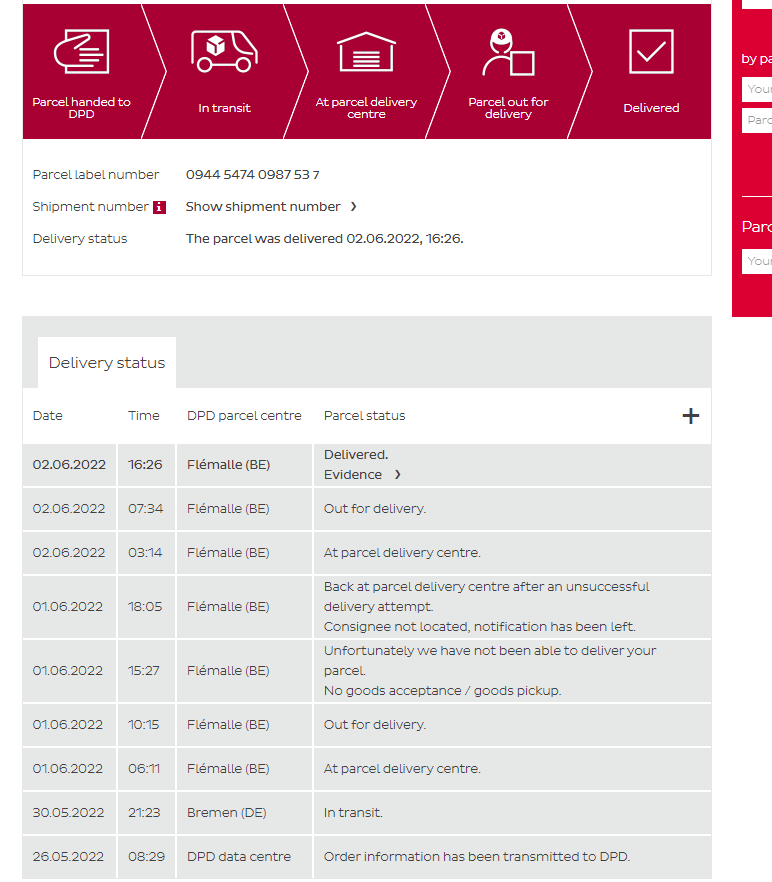Switch to the Delivery status tab

[x=107, y=363]
